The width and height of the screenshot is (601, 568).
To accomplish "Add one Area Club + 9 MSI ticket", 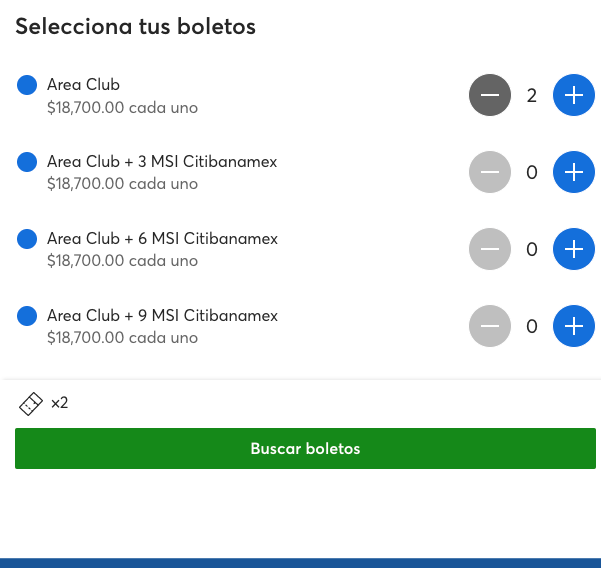I will [573, 326].
